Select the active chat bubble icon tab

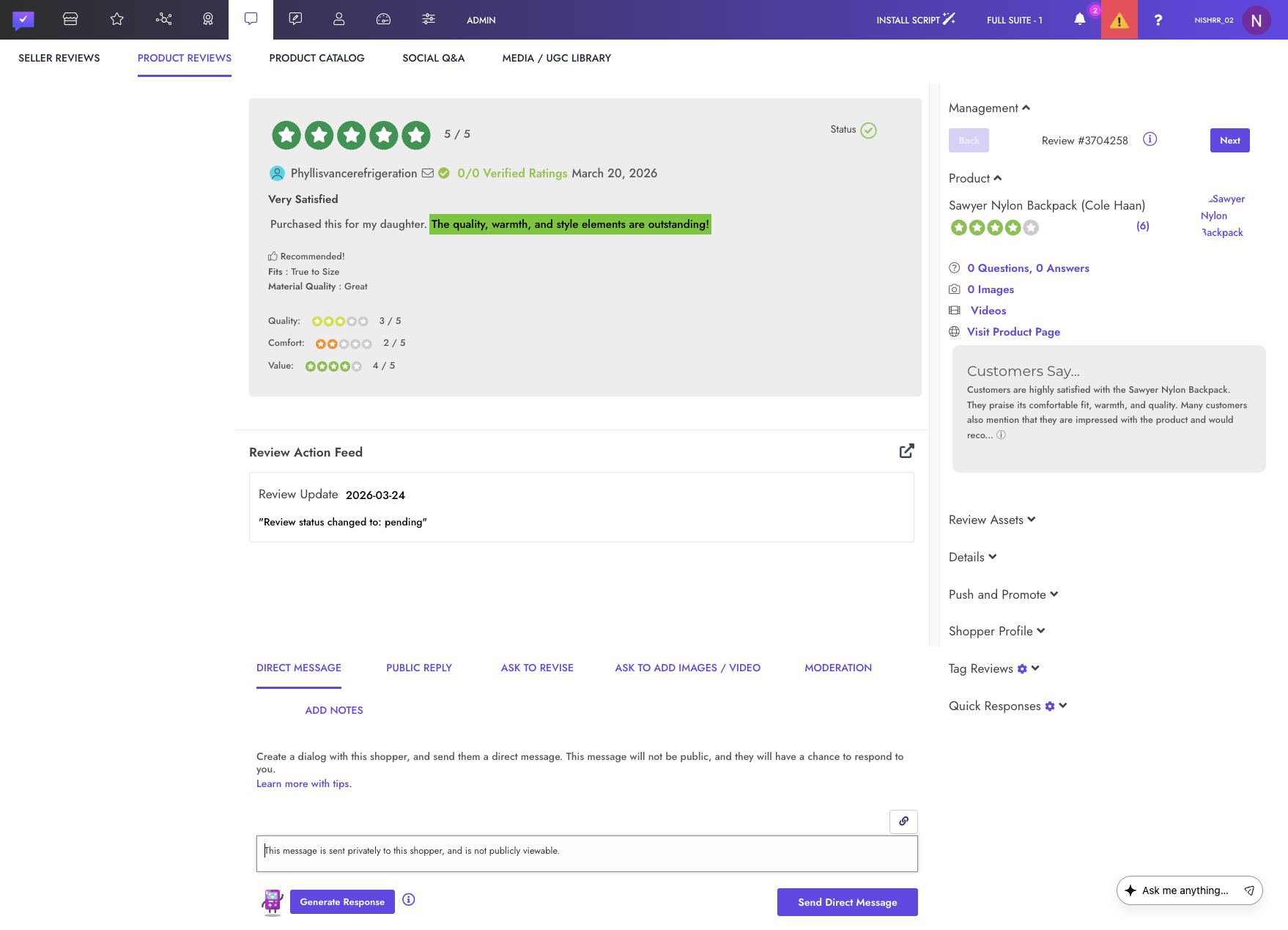[x=251, y=19]
